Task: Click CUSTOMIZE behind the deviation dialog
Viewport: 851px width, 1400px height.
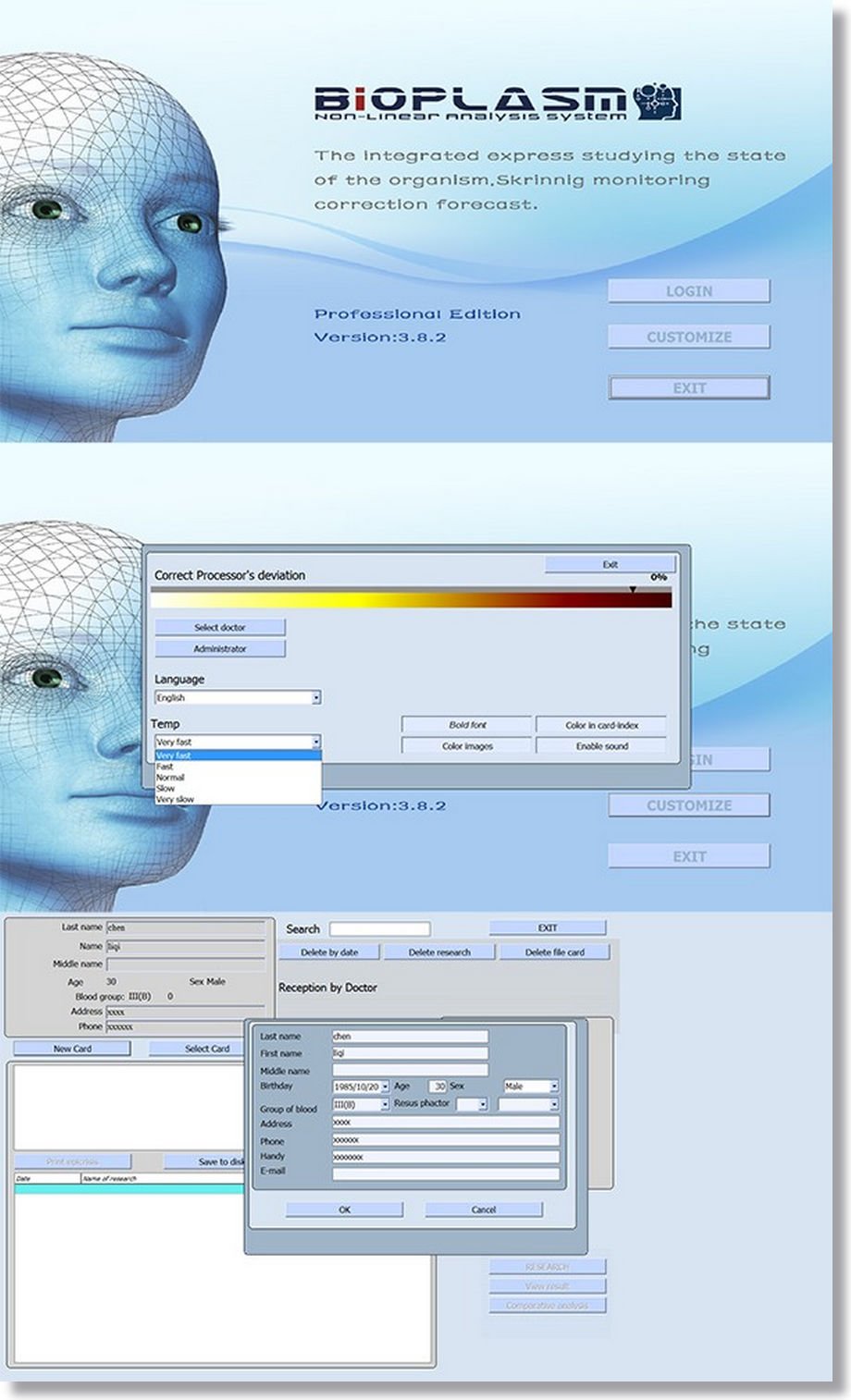Action: (x=689, y=805)
